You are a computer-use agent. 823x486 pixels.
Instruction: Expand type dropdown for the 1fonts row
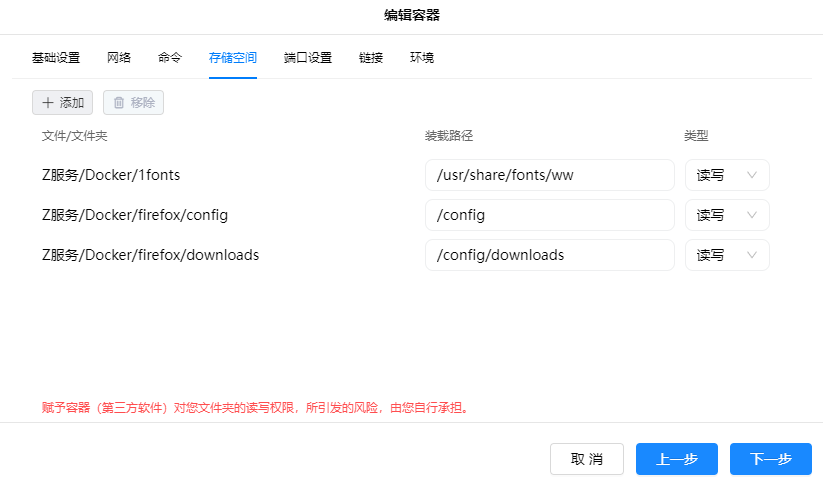(x=727, y=175)
